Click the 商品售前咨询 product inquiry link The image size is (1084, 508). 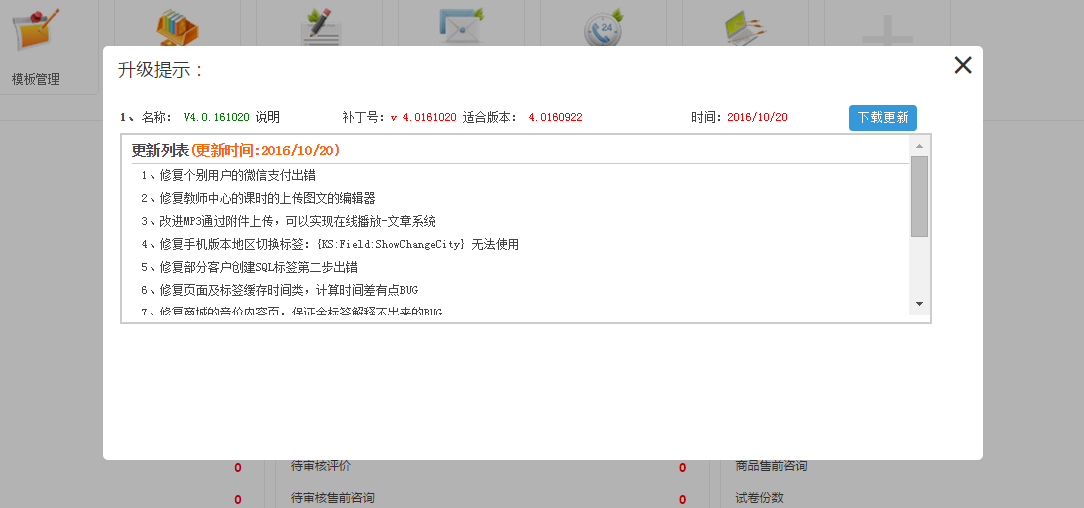tap(771, 466)
